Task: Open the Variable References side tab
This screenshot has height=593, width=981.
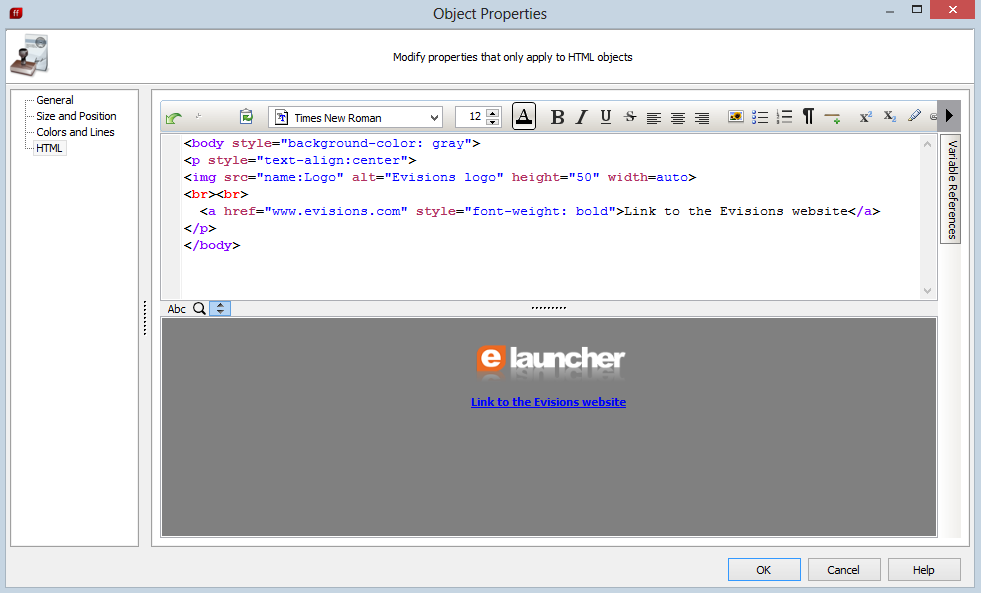Action: tap(952, 190)
